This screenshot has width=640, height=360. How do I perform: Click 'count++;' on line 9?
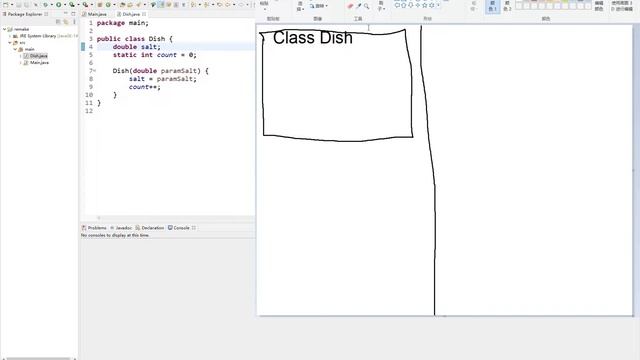145,87
